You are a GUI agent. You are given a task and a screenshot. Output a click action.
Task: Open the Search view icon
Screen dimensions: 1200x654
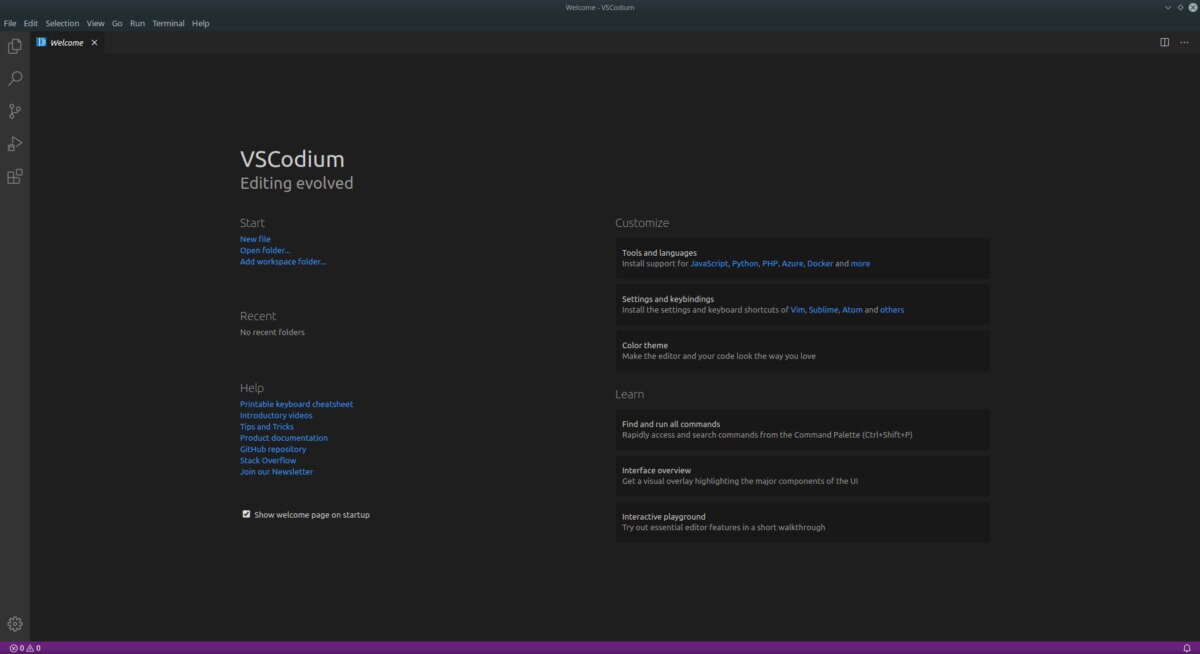pos(15,78)
